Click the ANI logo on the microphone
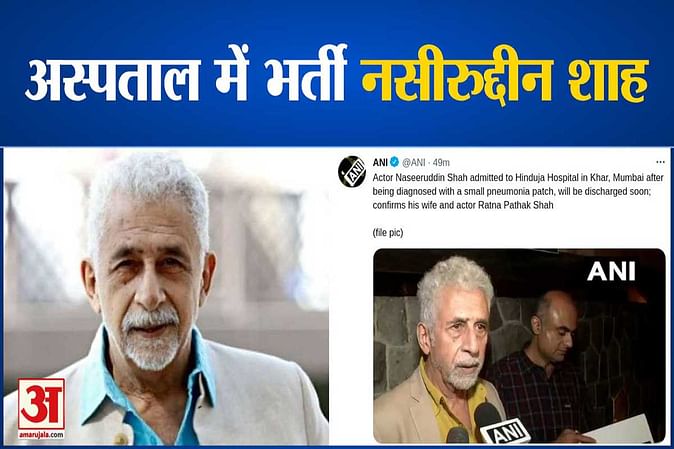 (506, 431)
